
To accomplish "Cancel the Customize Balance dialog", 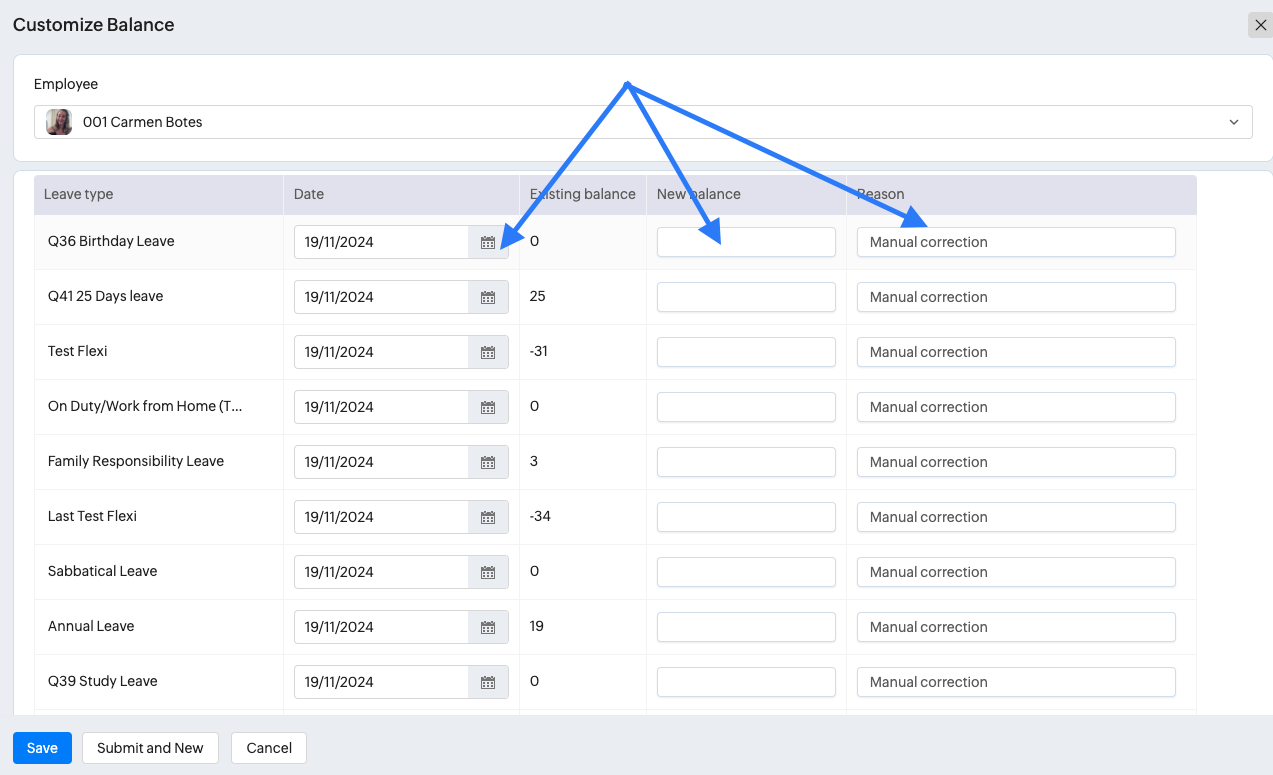I will (269, 748).
